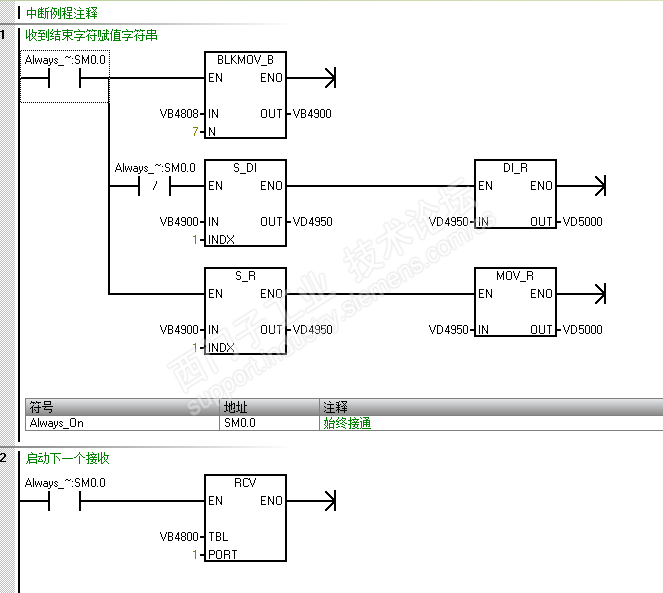Screen dimensions: 663x593
Task: Select the RCV instruction box
Action: (245, 518)
